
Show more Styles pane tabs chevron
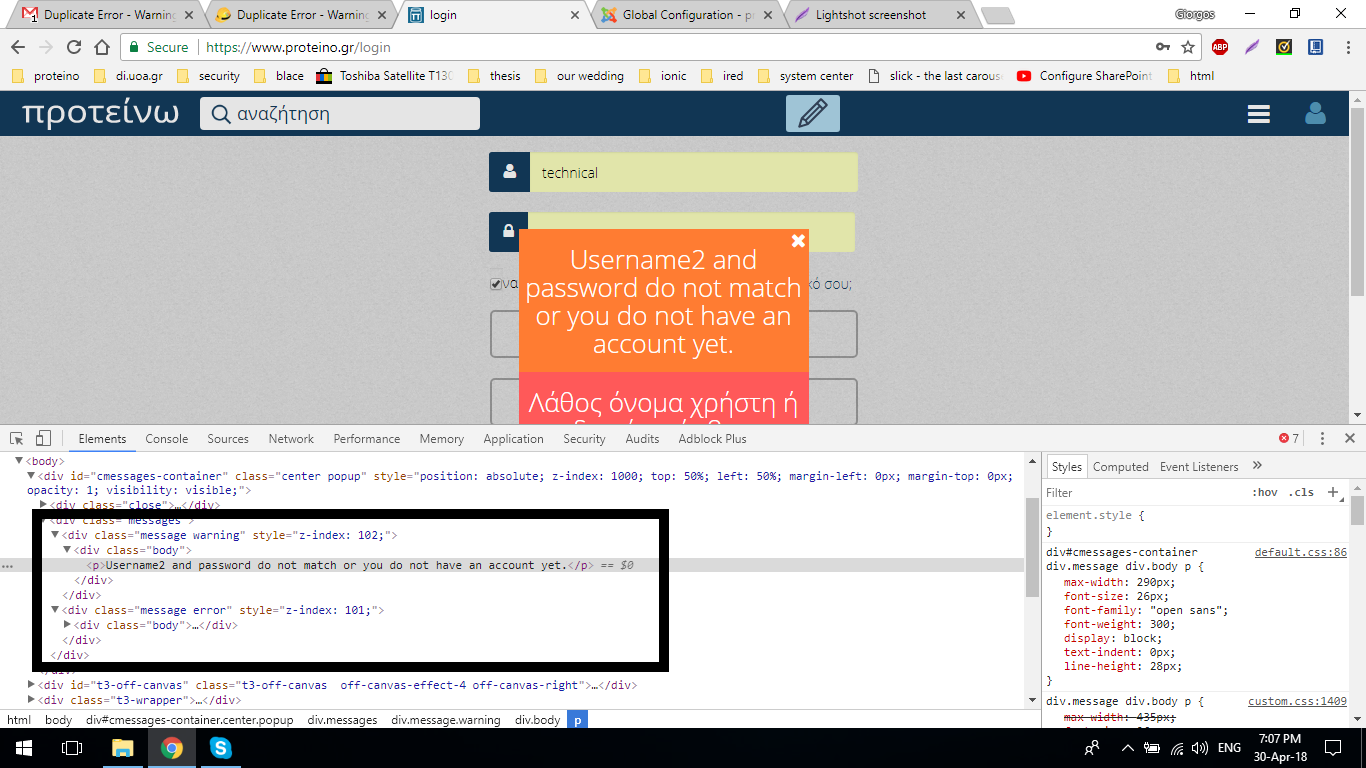(x=1257, y=466)
